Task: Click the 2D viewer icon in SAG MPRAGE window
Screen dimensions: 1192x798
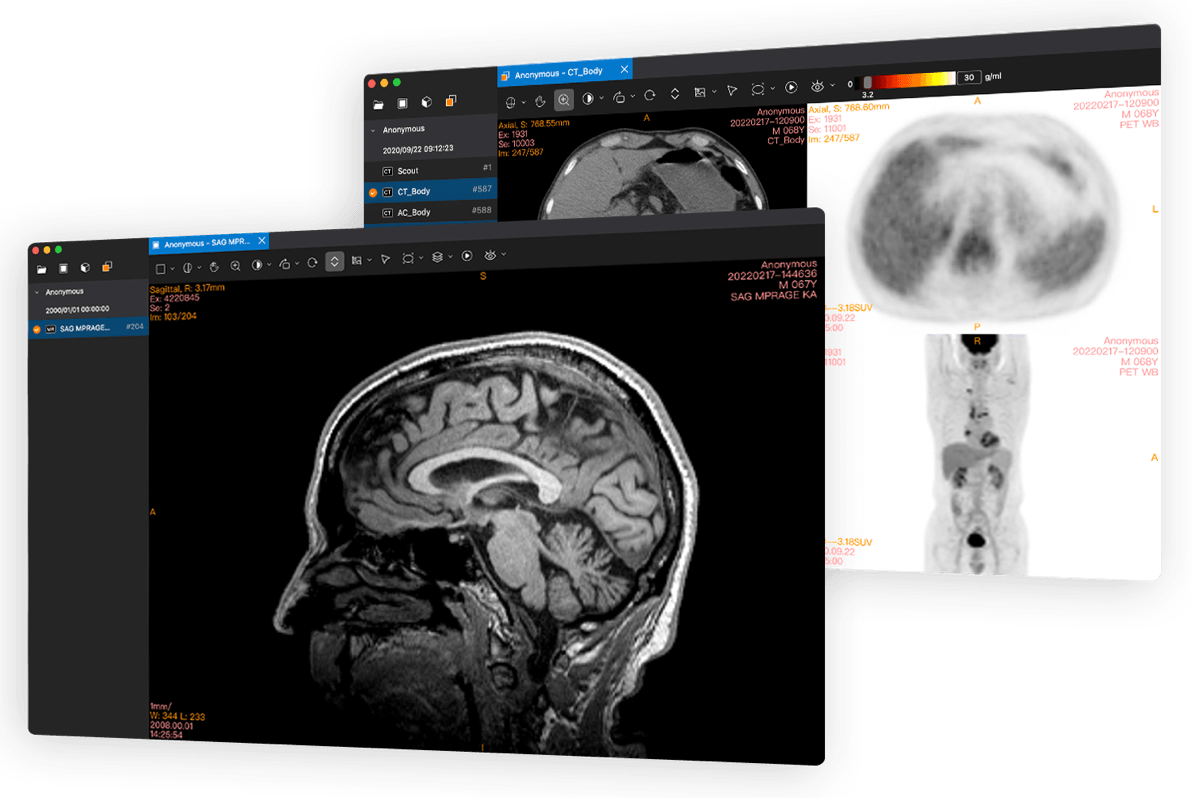Action: click(64, 268)
